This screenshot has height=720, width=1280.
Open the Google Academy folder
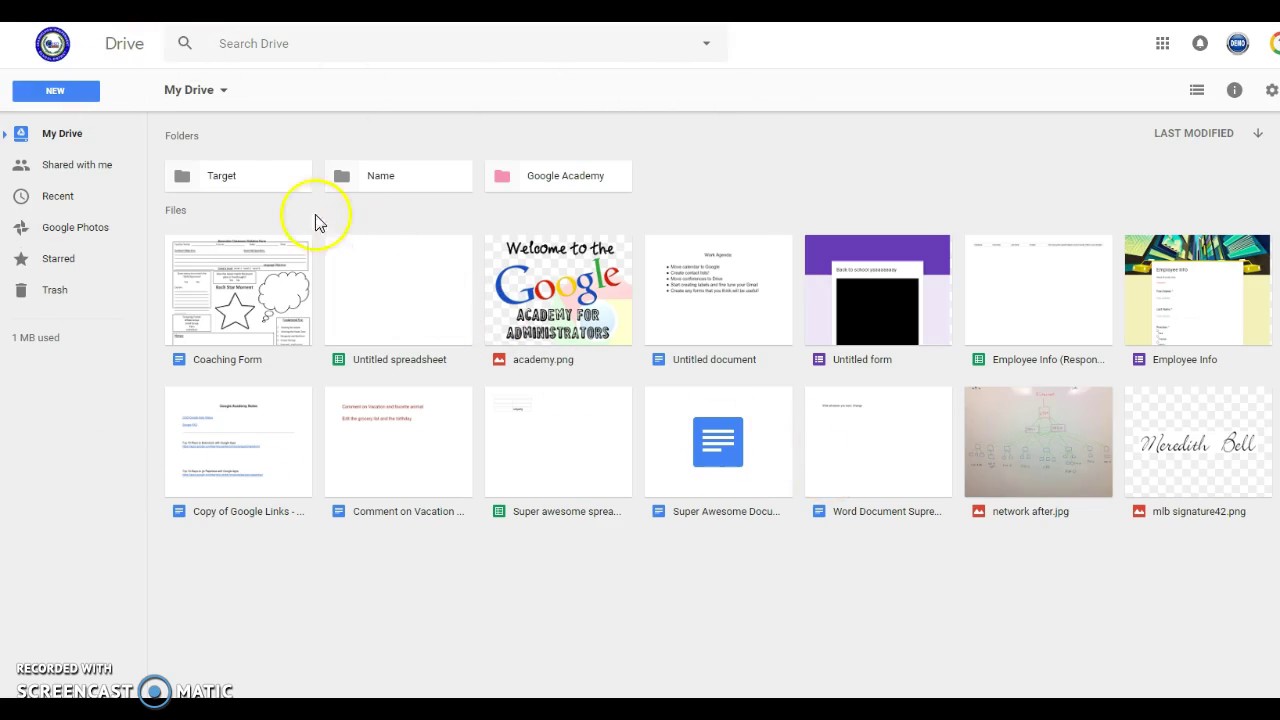(559, 176)
